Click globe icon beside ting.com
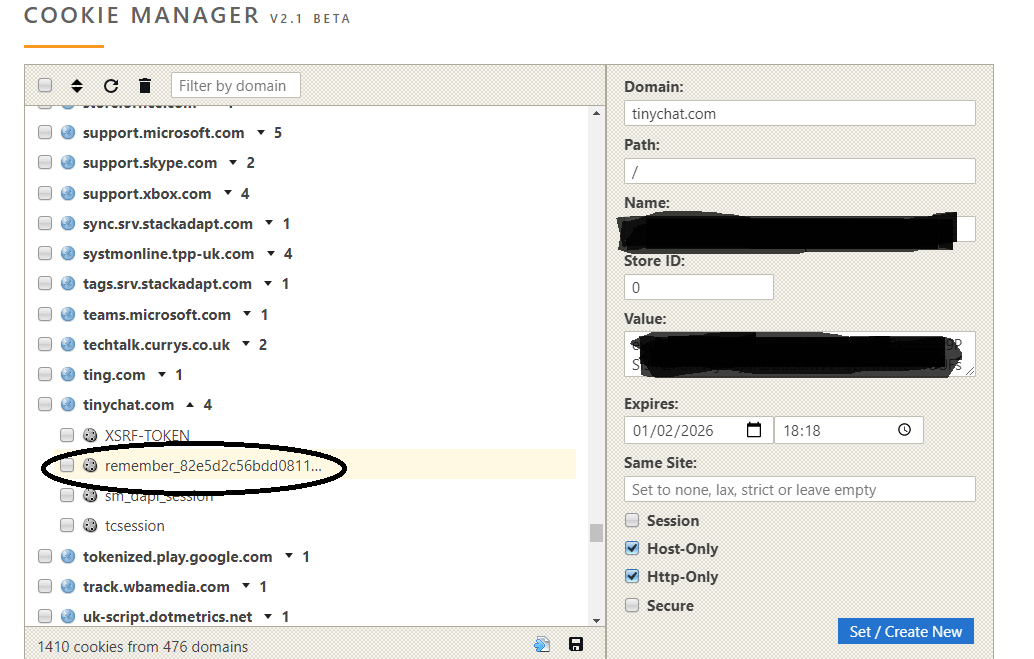Image resolution: width=1034 pixels, height=659 pixels. [x=68, y=374]
